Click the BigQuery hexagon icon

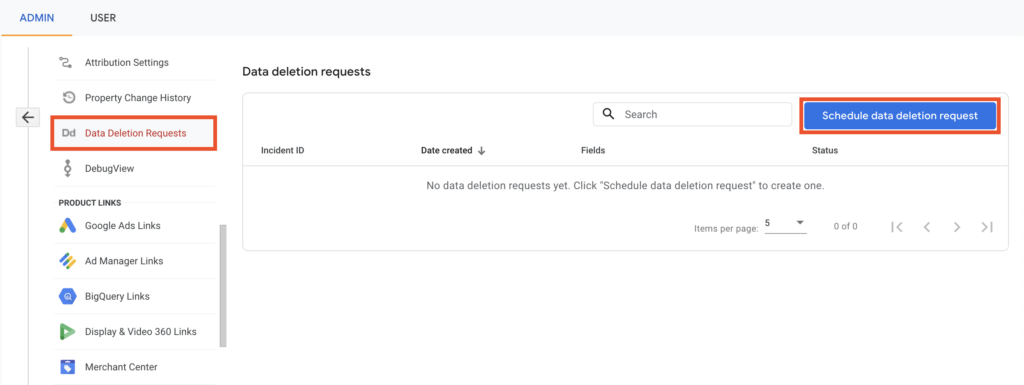coord(68,296)
